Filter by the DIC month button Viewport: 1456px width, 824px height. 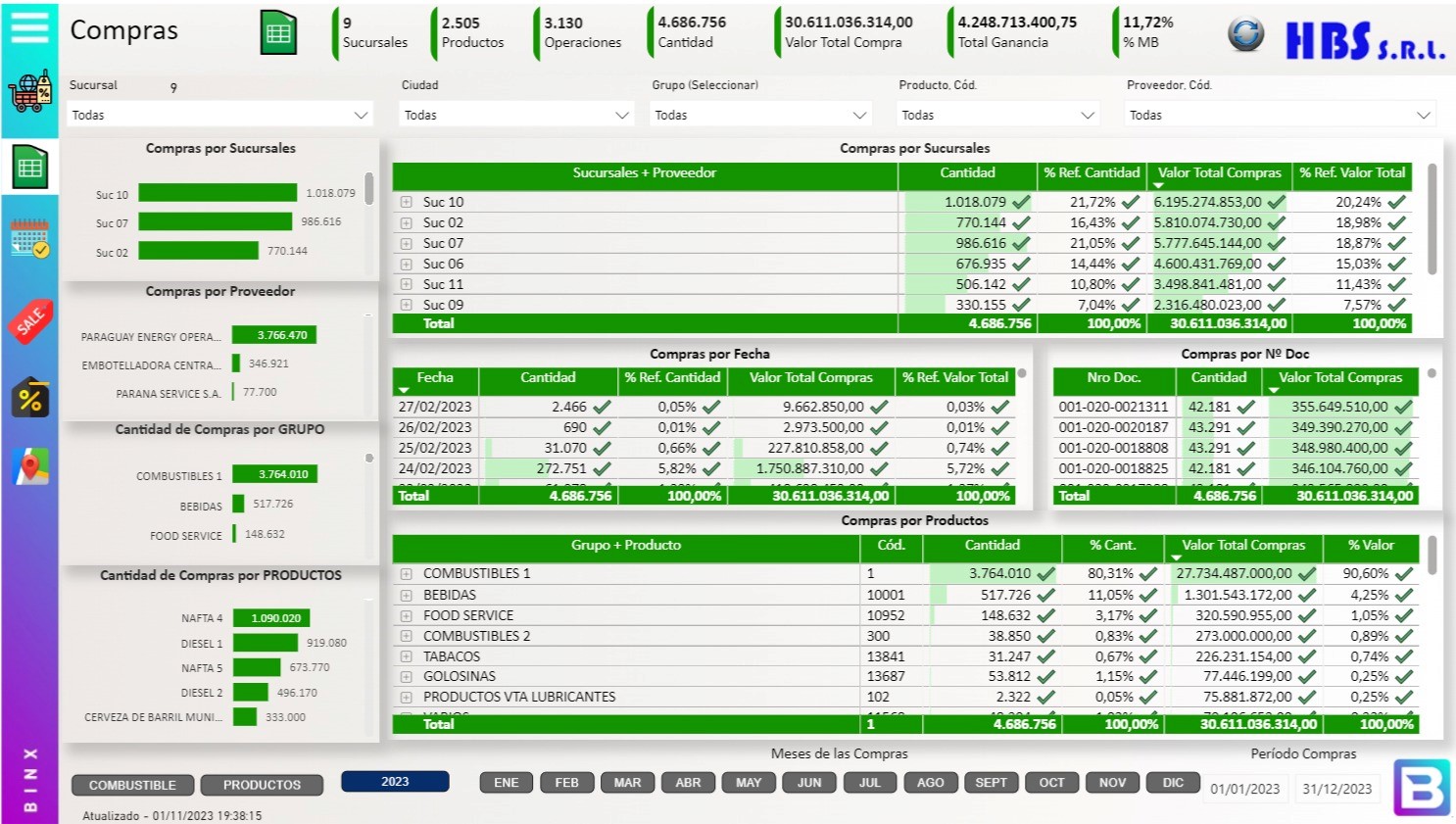pos(1174,782)
